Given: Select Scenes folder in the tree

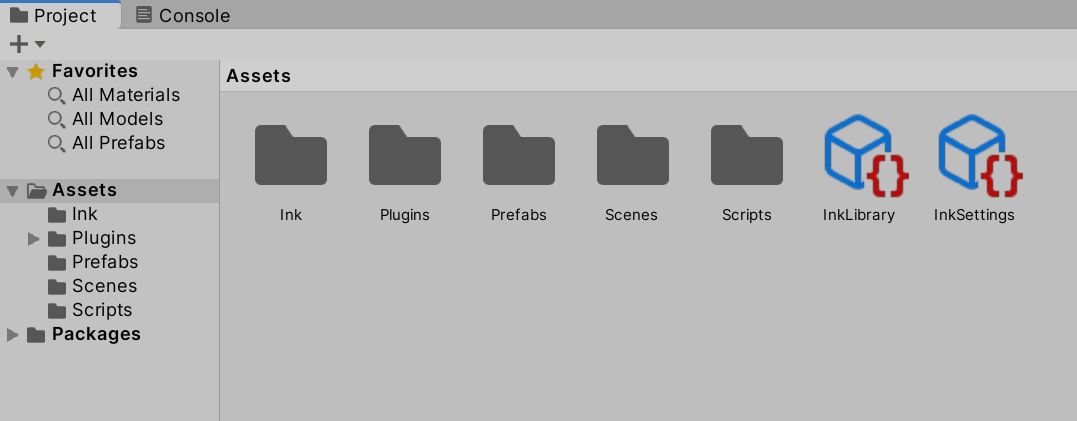Looking at the screenshot, I should 104,286.
